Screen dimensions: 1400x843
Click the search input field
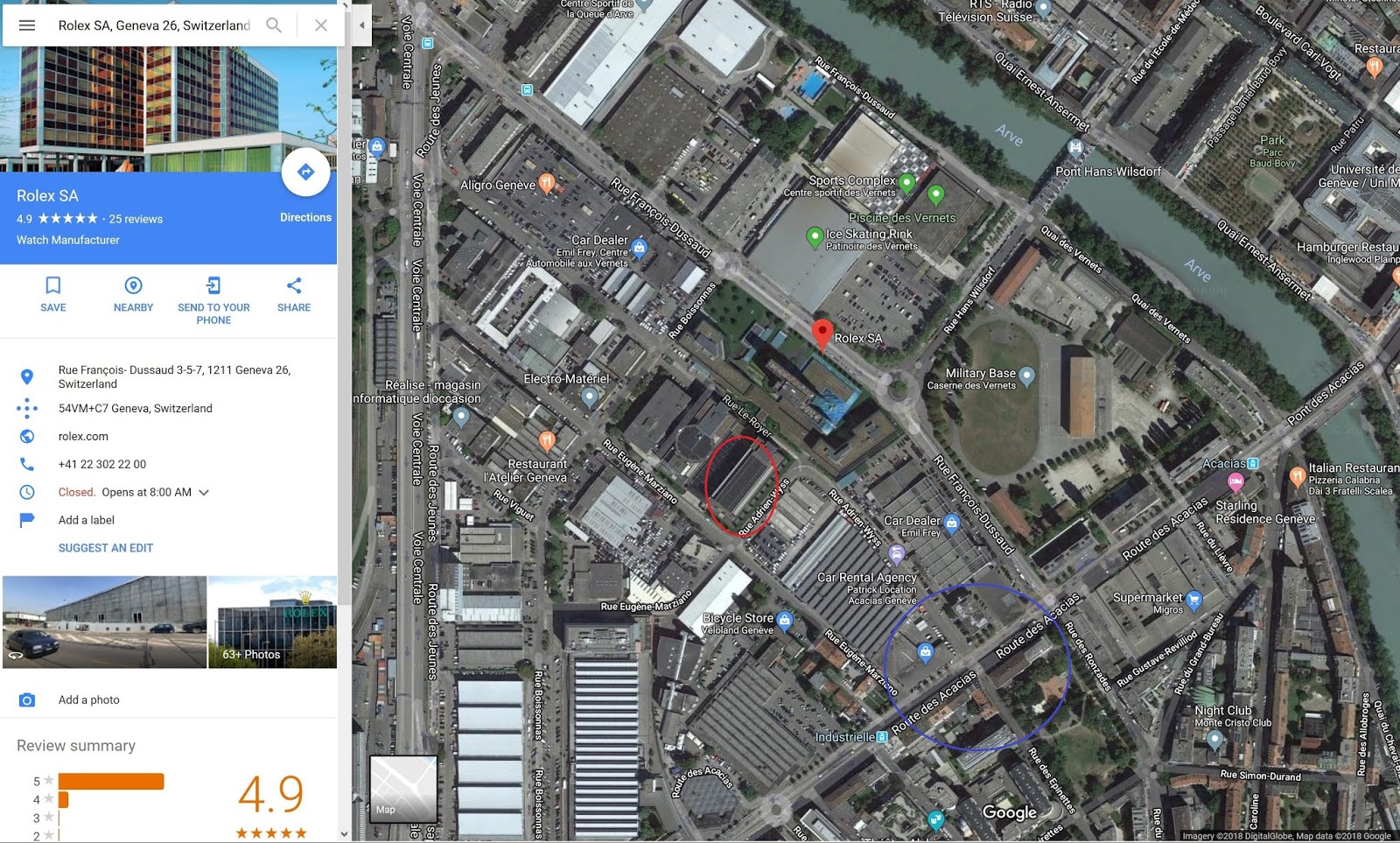pos(154,25)
